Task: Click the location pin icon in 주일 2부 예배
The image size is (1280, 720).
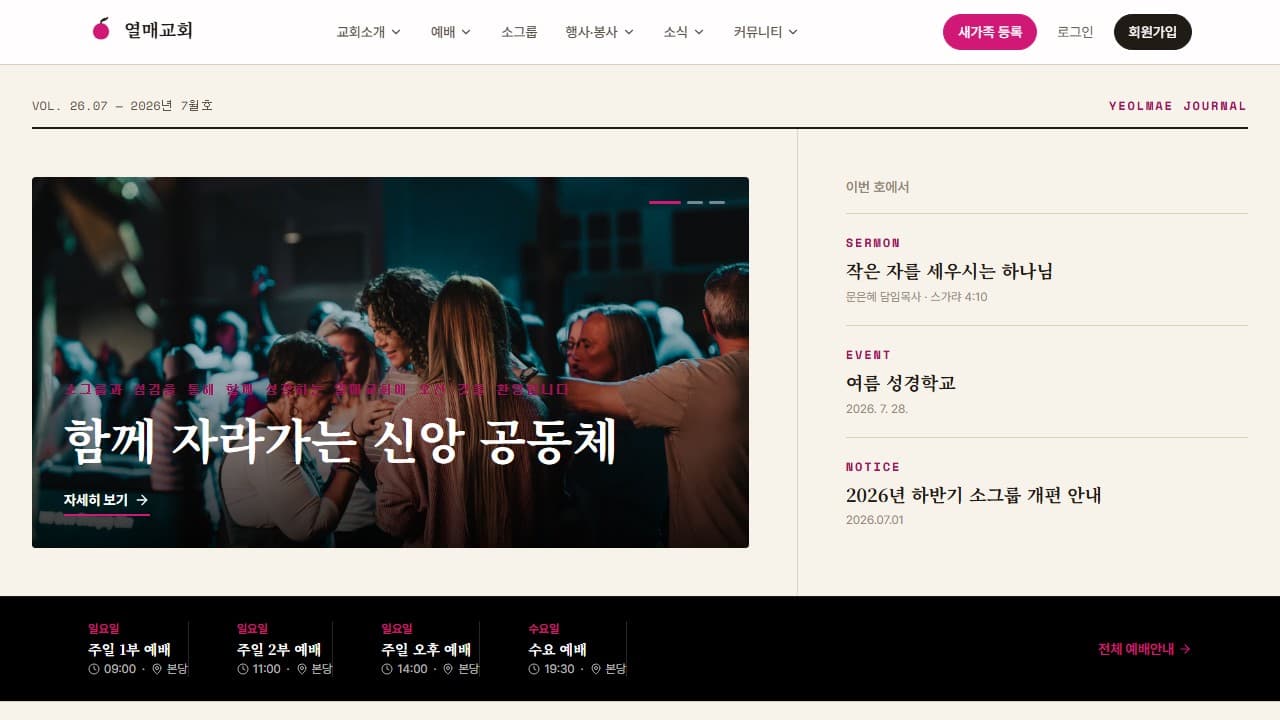Action: pyautogui.click(x=302, y=669)
